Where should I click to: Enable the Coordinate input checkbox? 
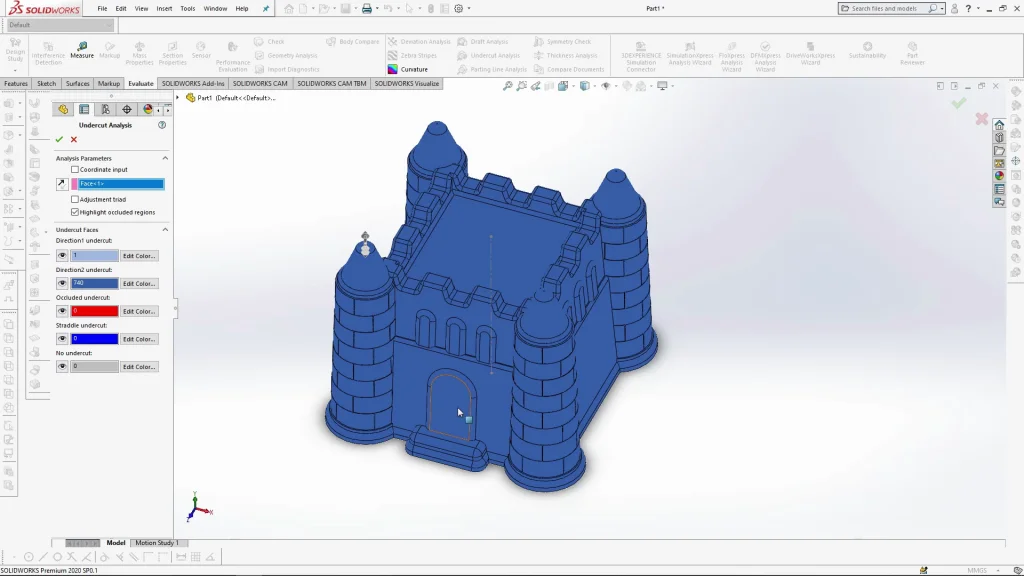coord(75,170)
